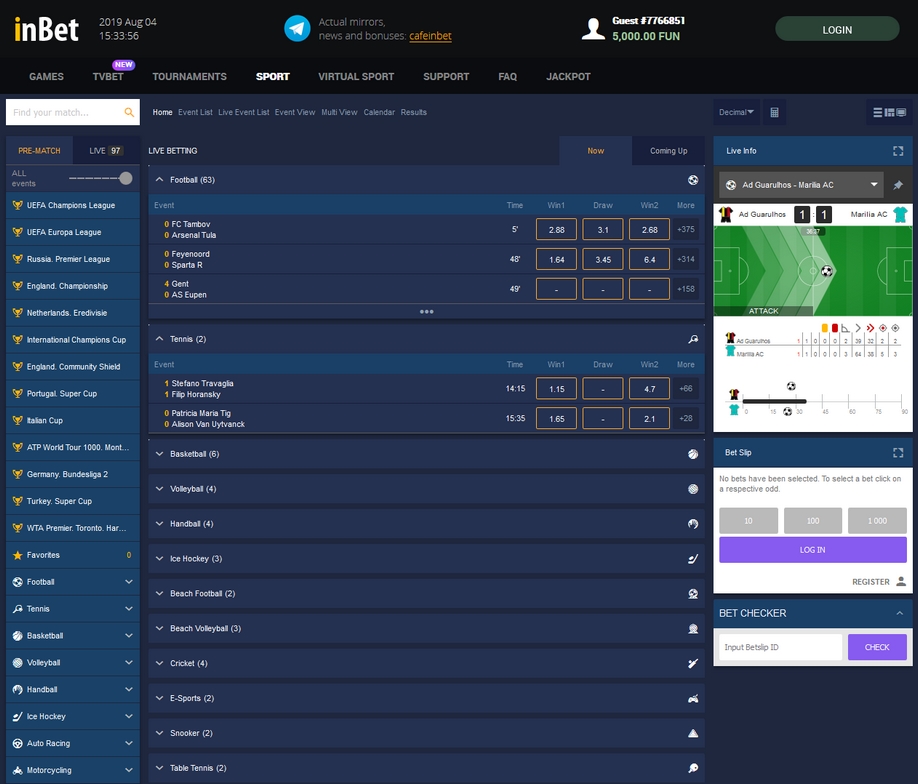The height and width of the screenshot is (784, 918).
Task: Open the Live Event List link
Action: [x=244, y=112]
